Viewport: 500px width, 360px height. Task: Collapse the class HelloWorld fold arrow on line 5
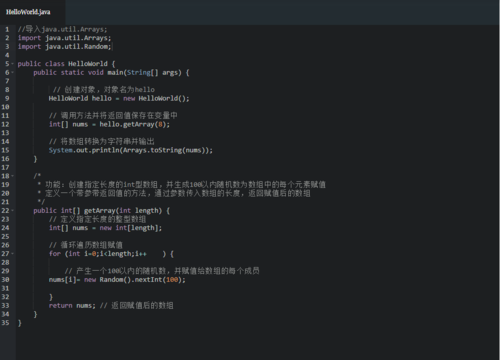[13, 64]
